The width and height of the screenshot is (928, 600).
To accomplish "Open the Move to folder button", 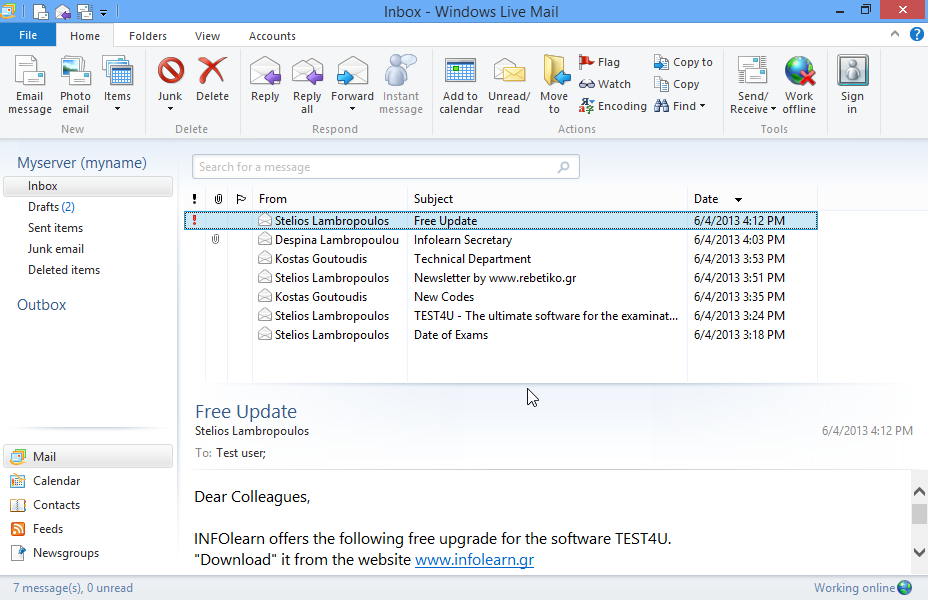I will 555,84.
